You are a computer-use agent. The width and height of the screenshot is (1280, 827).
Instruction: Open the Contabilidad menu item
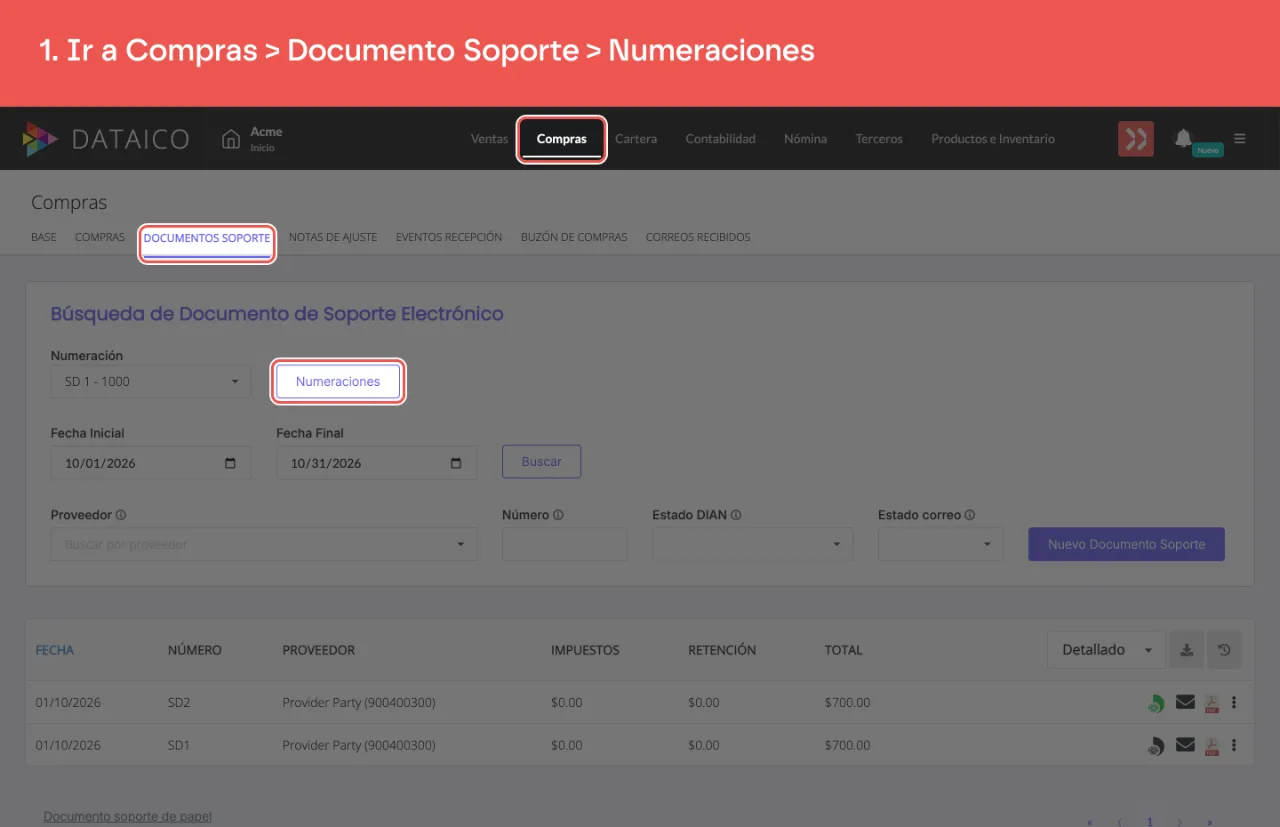(x=720, y=139)
